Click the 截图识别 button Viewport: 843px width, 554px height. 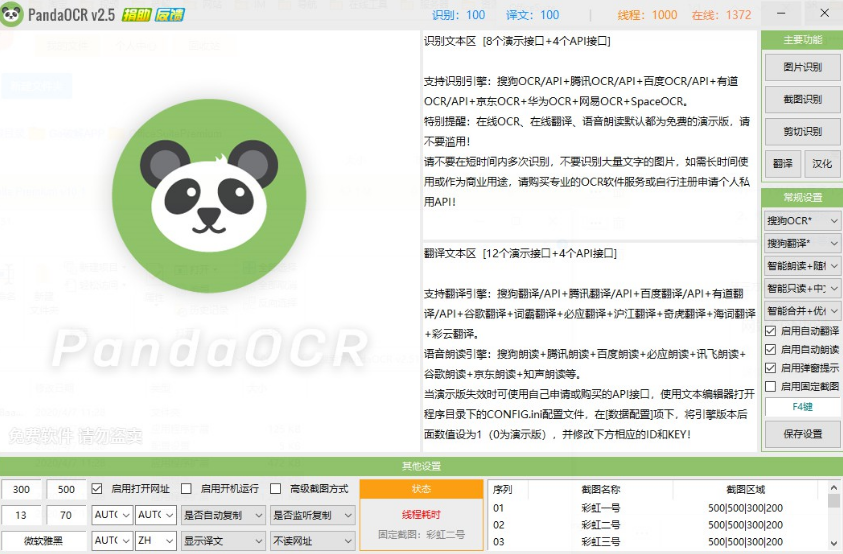click(x=802, y=100)
